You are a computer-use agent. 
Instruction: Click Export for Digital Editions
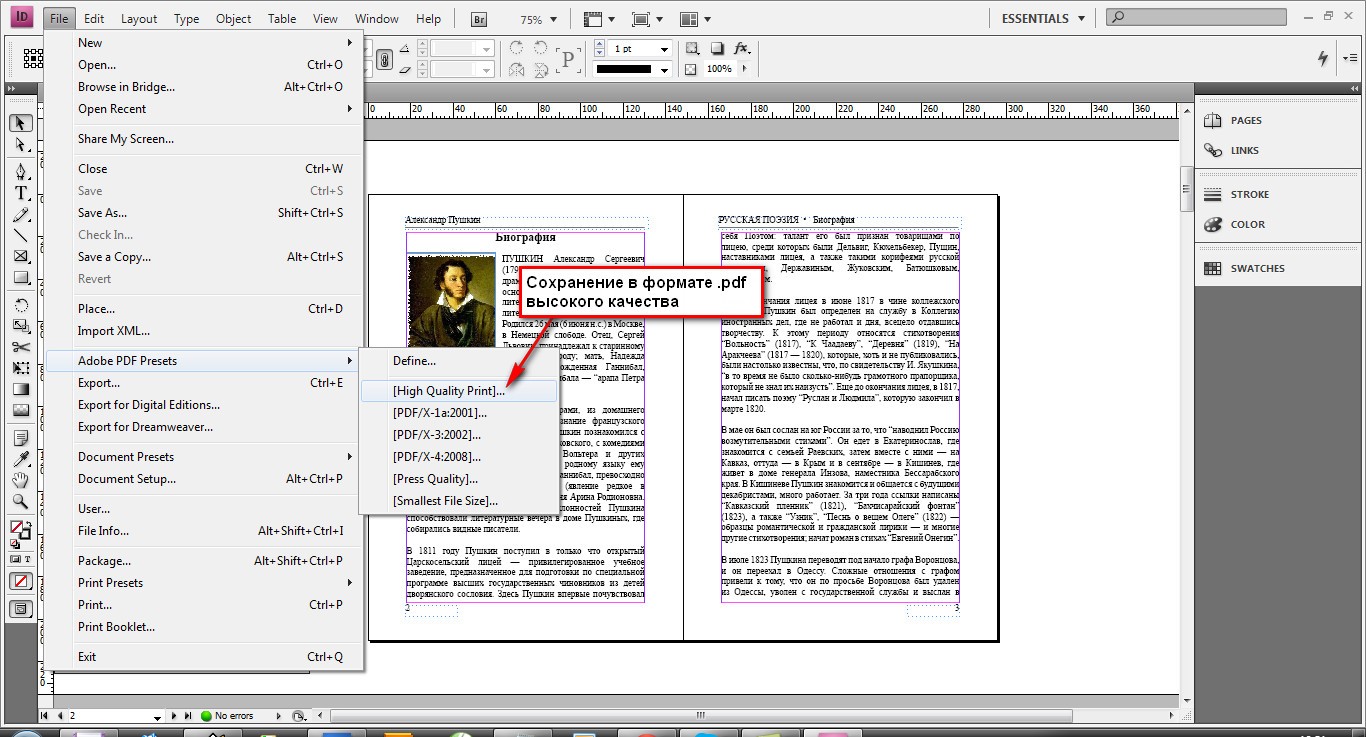click(149, 405)
